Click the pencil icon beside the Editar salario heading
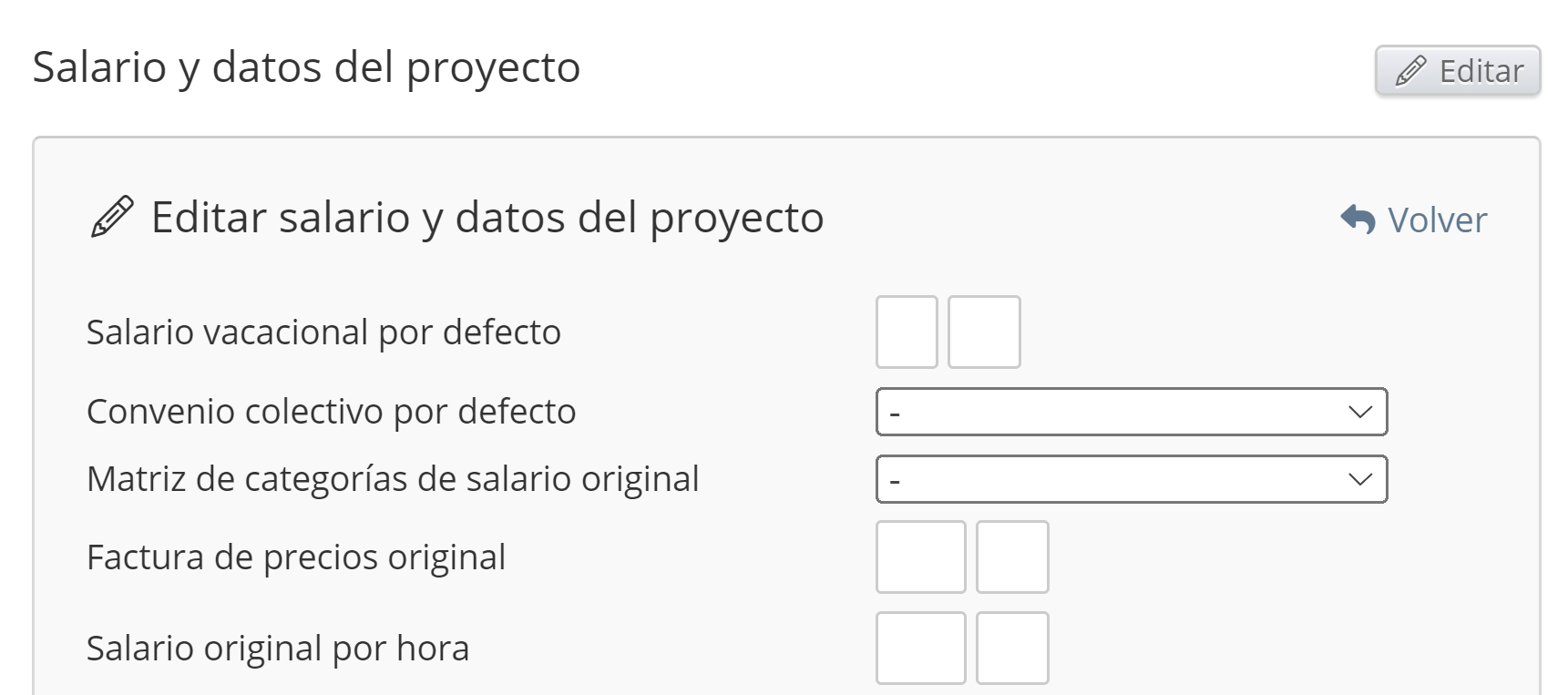This screenshot has height=695, width=1568. tap(112, 217)
